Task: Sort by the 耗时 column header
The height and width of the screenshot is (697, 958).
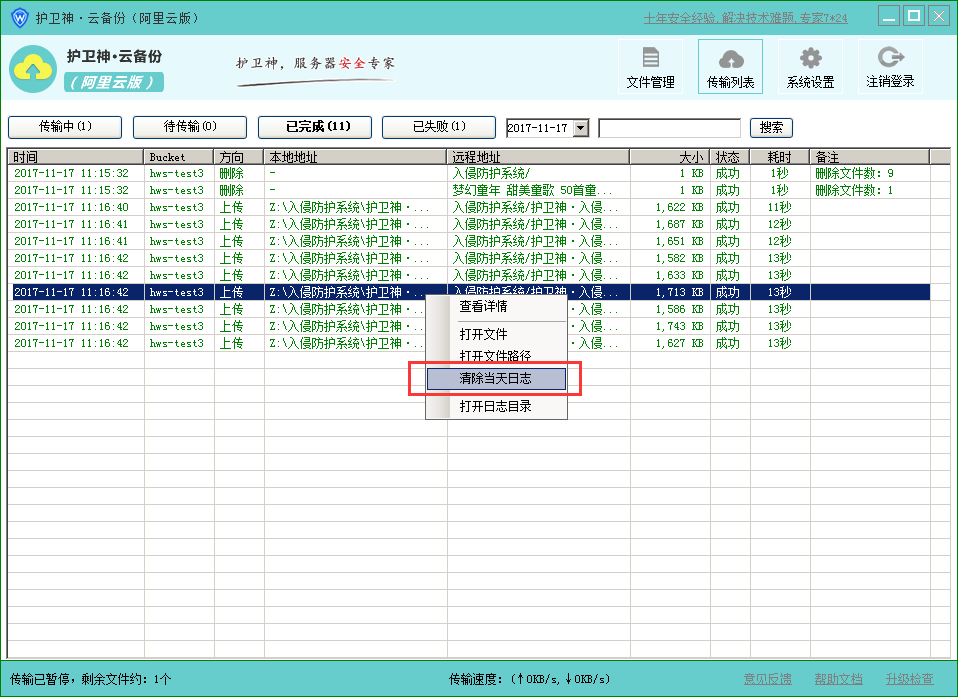Action: [780, 157]
